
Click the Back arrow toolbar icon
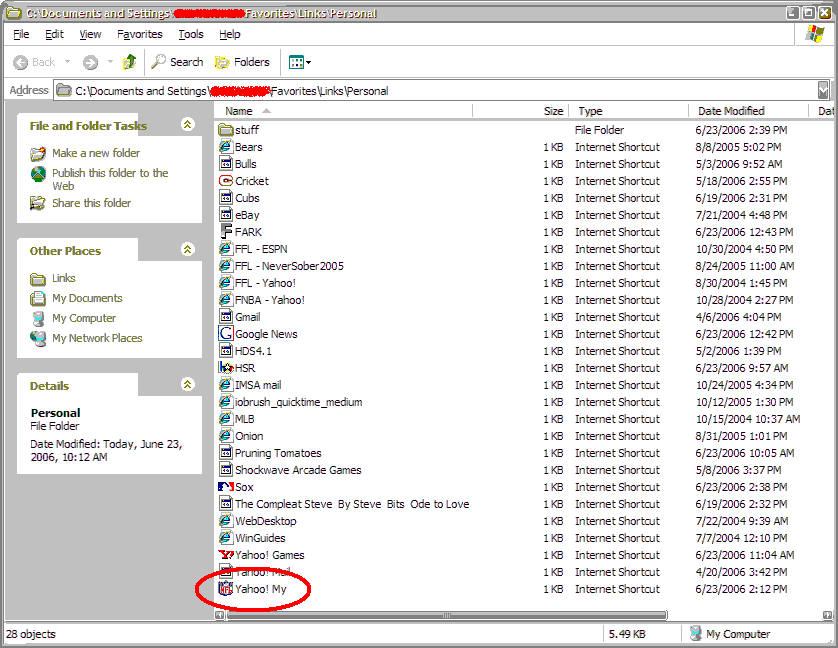[x=20, y=63]
